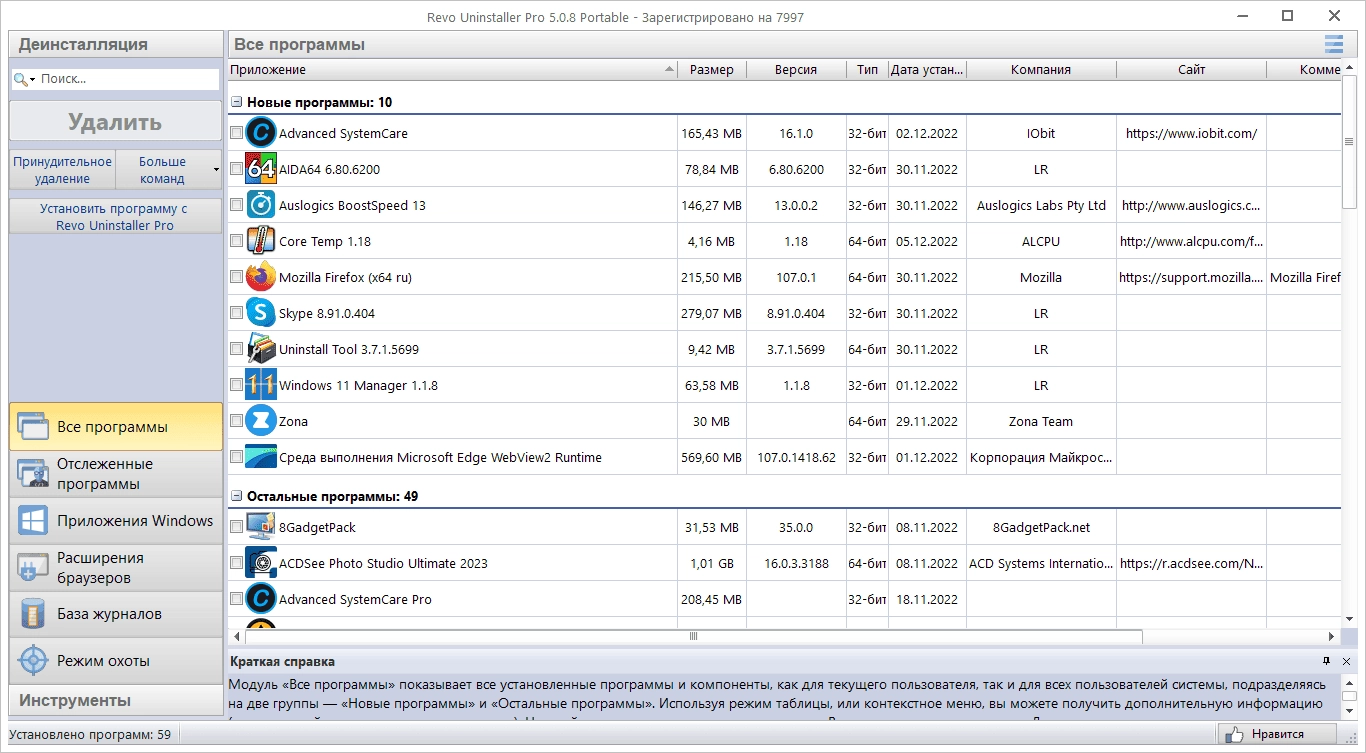Open 'Расширения браузеров' section
The height and width of the screenshot is (753, 1366).
(x=116, y=568)
